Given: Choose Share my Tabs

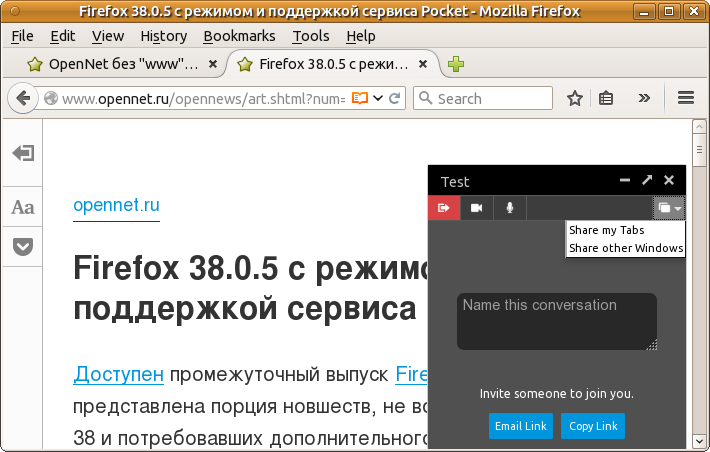Looking at the screenshot, I should (607, 230).
